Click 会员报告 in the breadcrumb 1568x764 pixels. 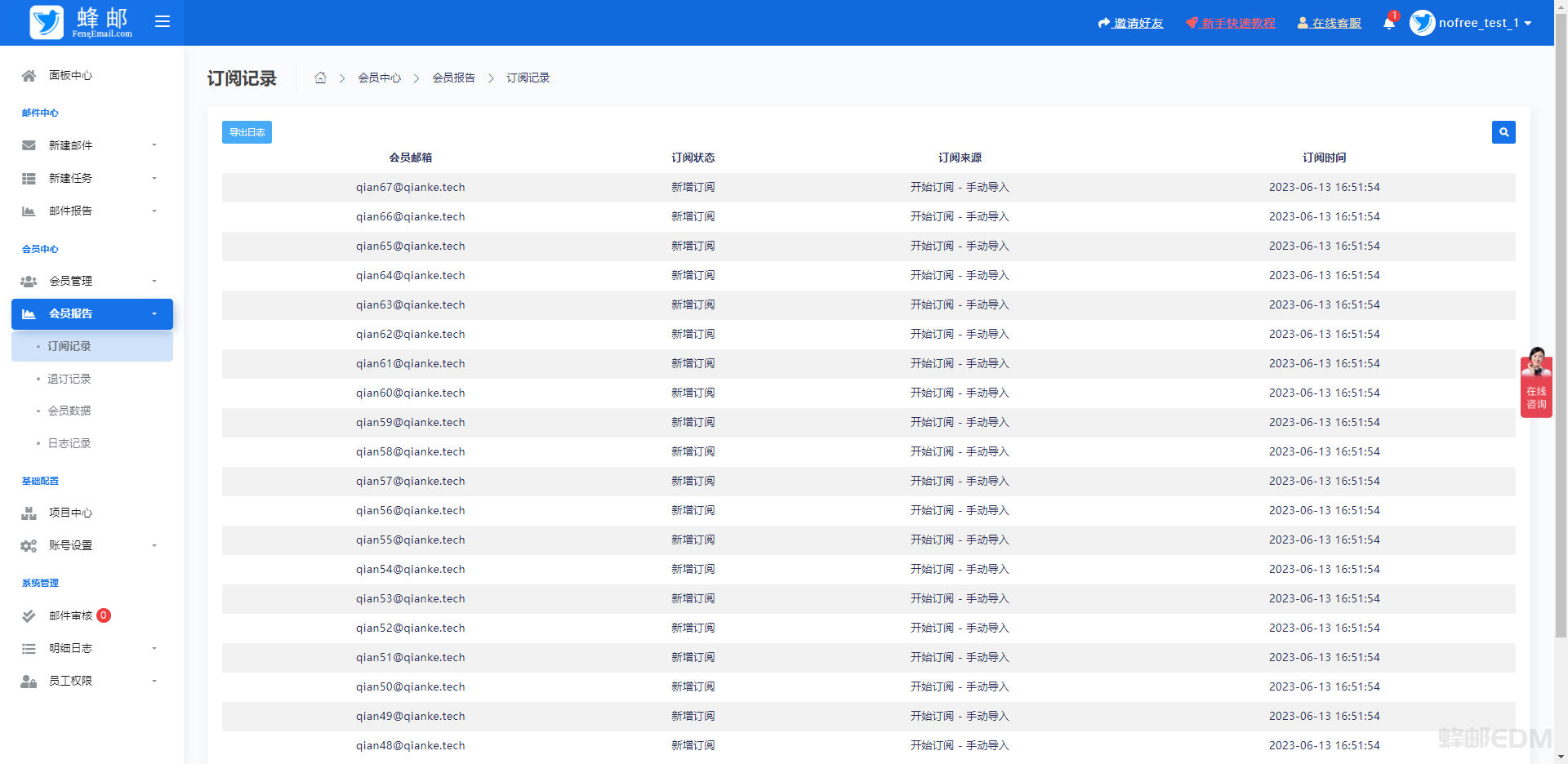click(454, 78)
